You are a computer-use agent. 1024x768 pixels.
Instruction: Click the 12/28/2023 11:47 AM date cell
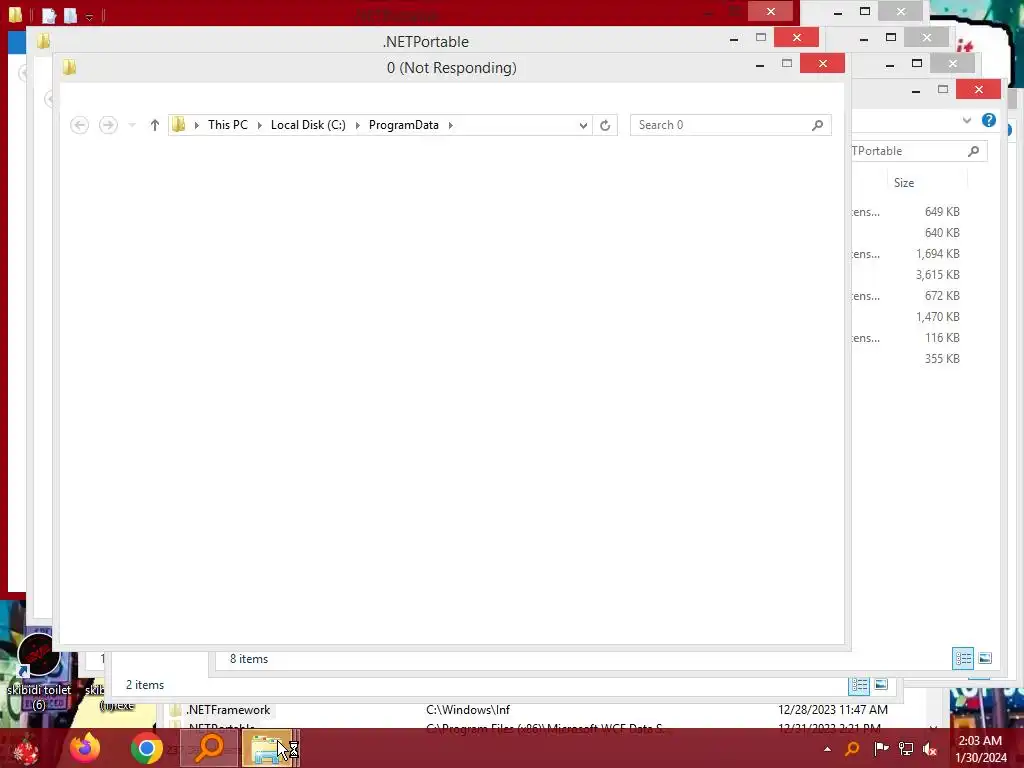click(833, 710)
